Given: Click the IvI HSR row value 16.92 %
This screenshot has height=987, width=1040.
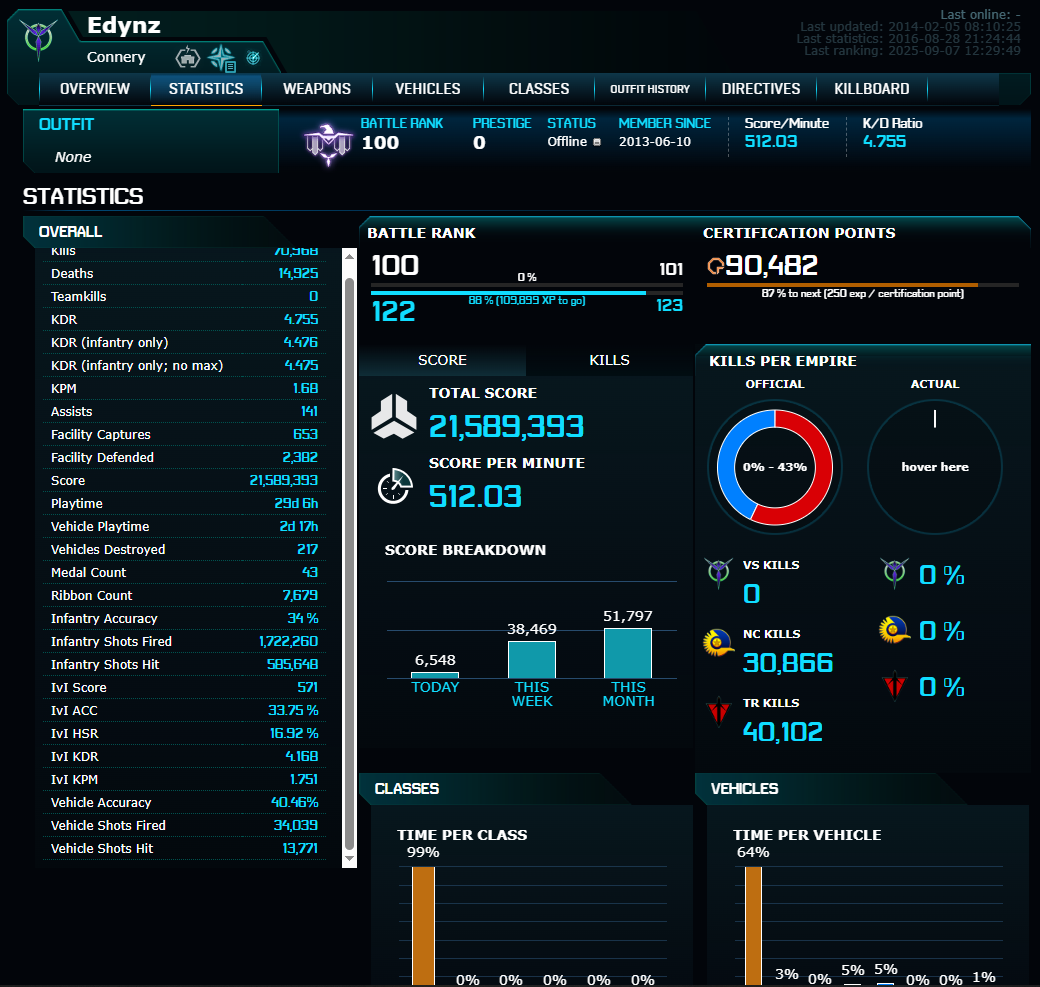Looking at the screenshot, I should click(294, 734).
